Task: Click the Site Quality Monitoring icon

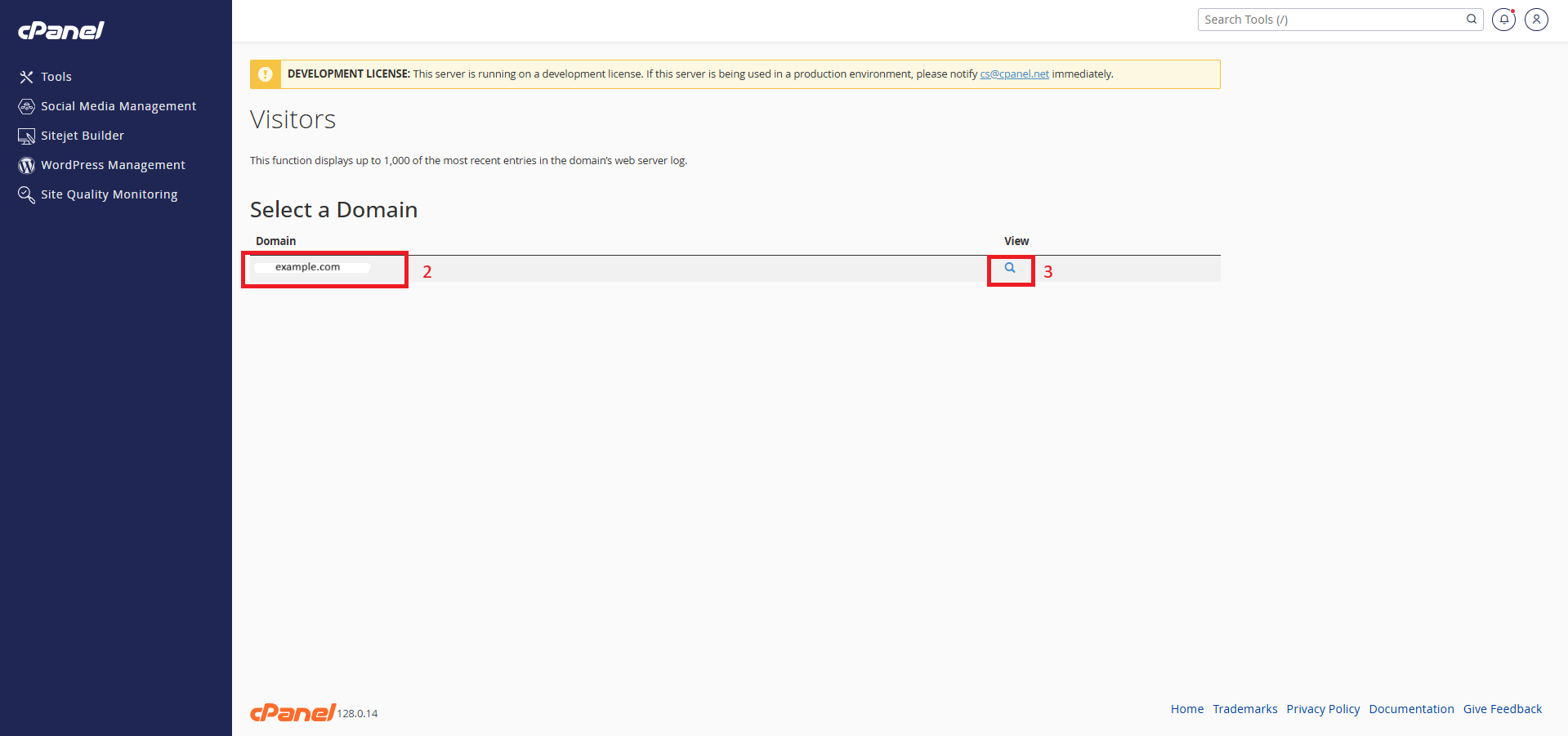Action: pos(27,194)
